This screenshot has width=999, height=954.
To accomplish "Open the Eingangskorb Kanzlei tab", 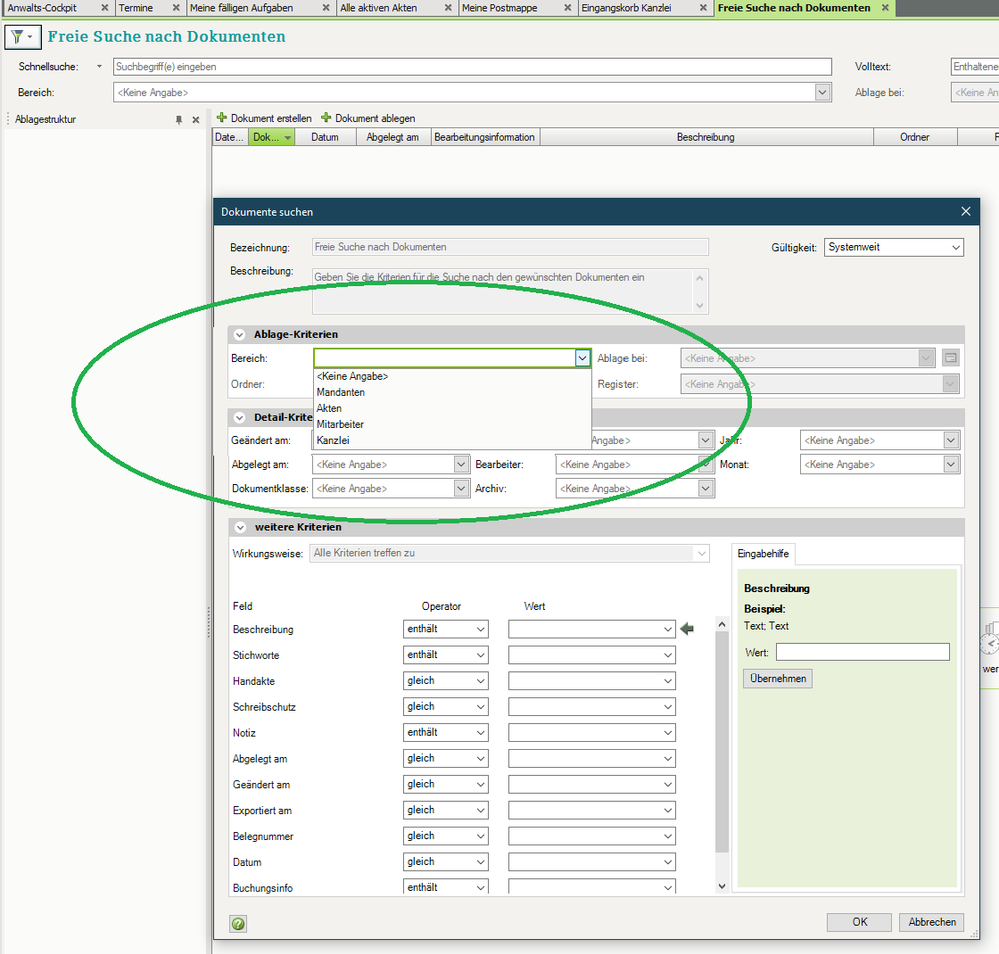I will coord(626,8).
